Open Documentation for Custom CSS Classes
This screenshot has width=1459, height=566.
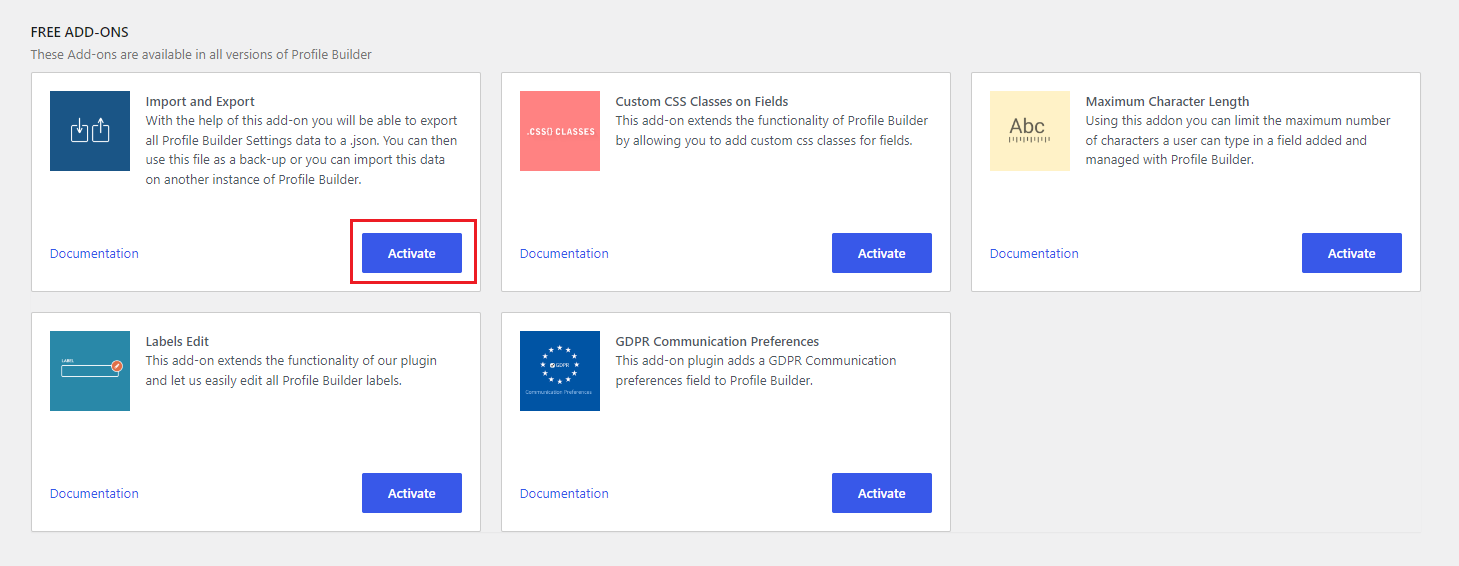(x=564, y=253)
